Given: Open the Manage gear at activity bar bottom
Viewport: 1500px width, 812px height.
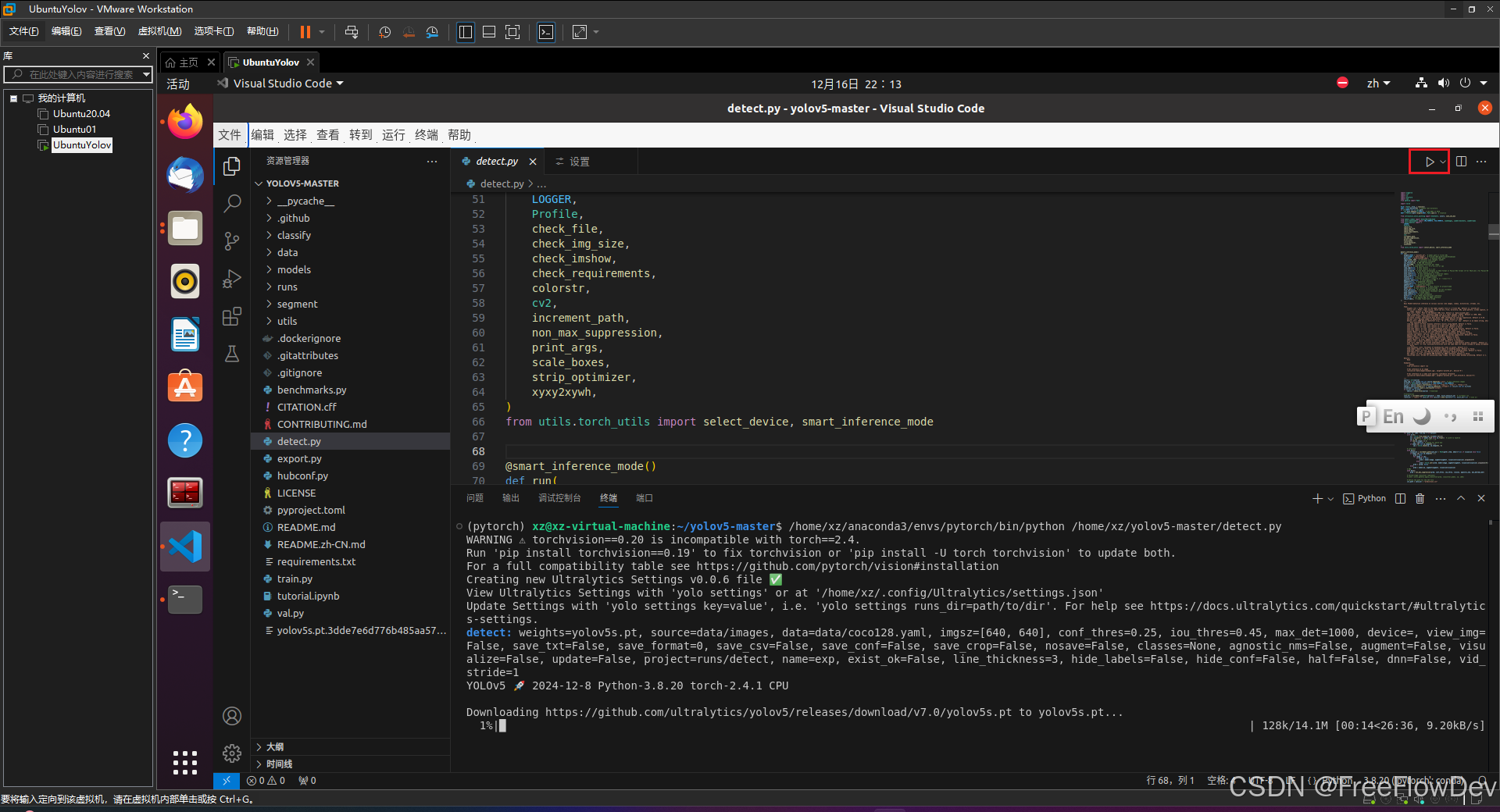Looking at the screenshot, I should point(231,753).
